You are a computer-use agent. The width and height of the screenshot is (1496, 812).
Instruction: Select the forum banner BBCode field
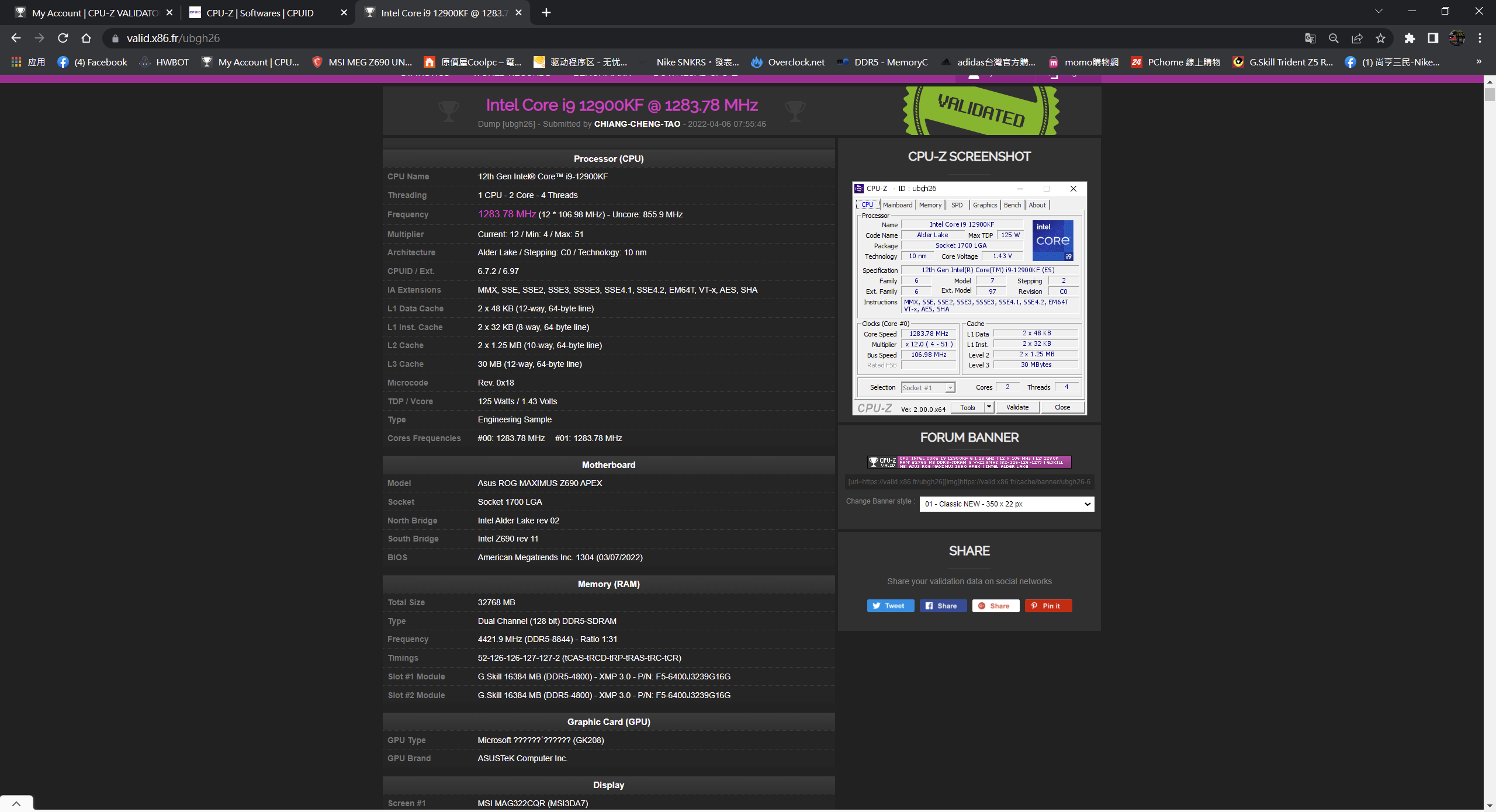pos(969,482)
